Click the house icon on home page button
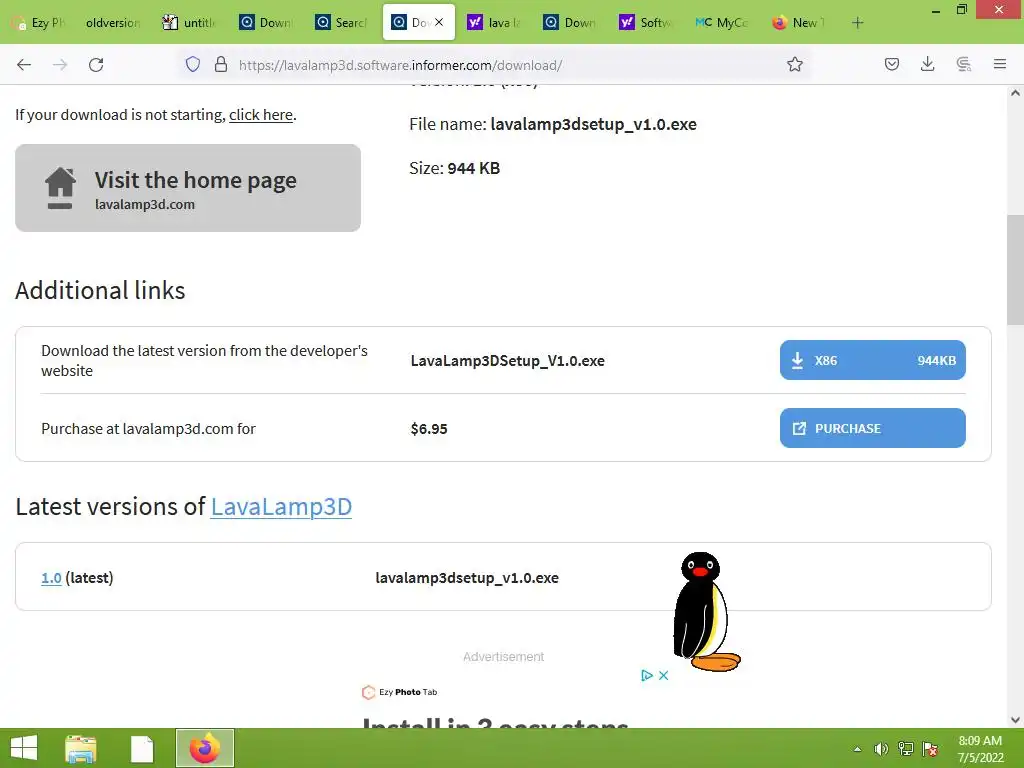 60,188
